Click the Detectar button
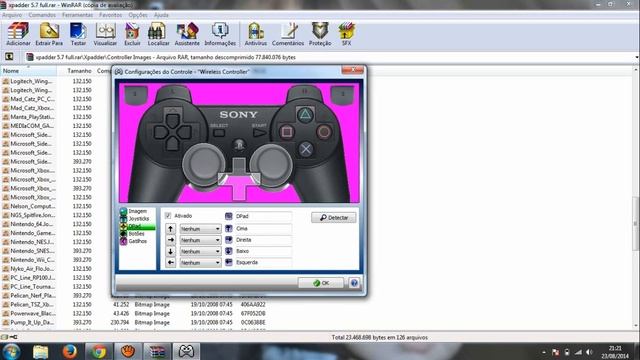 [333, 218]
